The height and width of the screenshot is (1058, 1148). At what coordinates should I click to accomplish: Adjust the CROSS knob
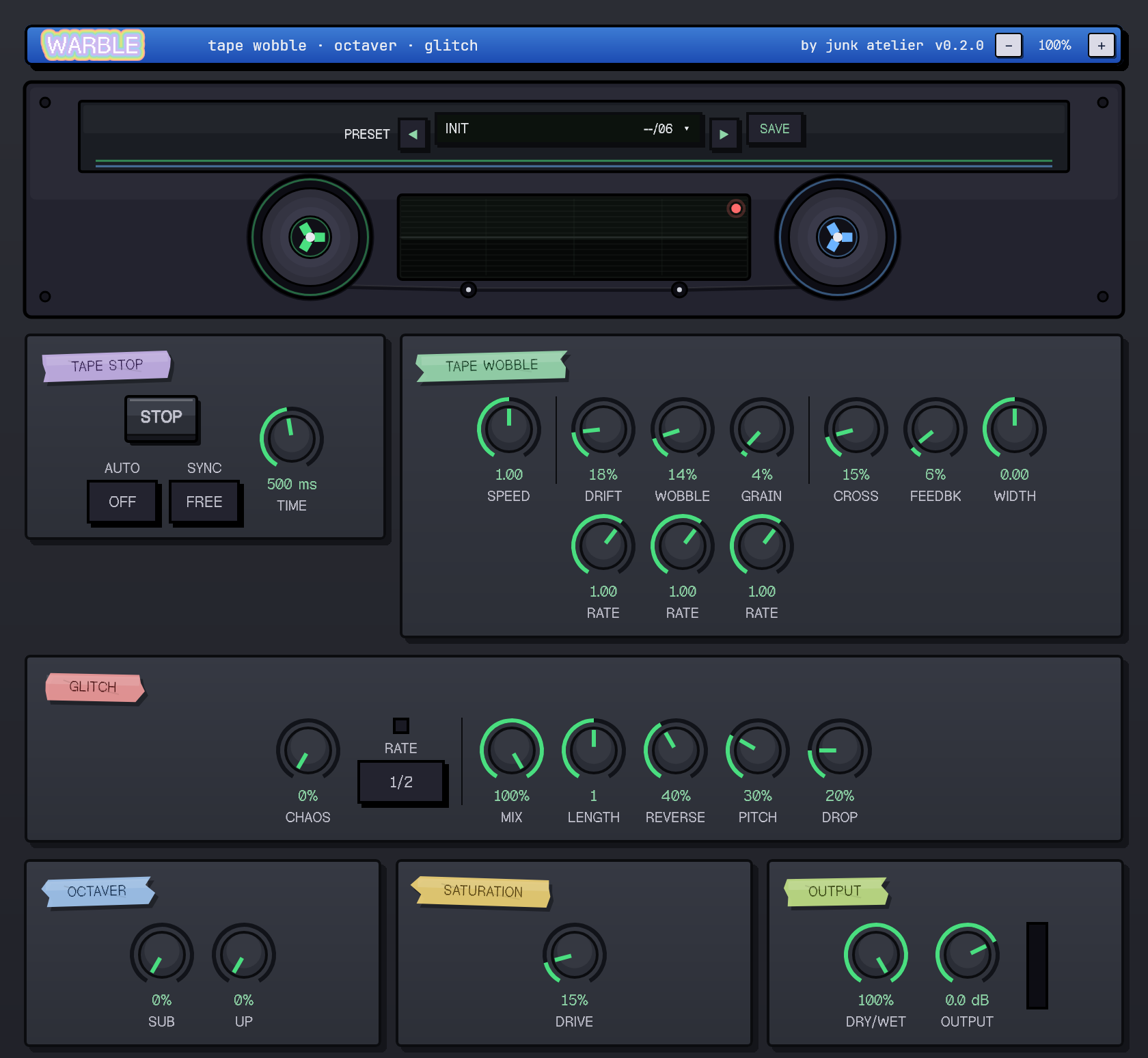point(856,429)
